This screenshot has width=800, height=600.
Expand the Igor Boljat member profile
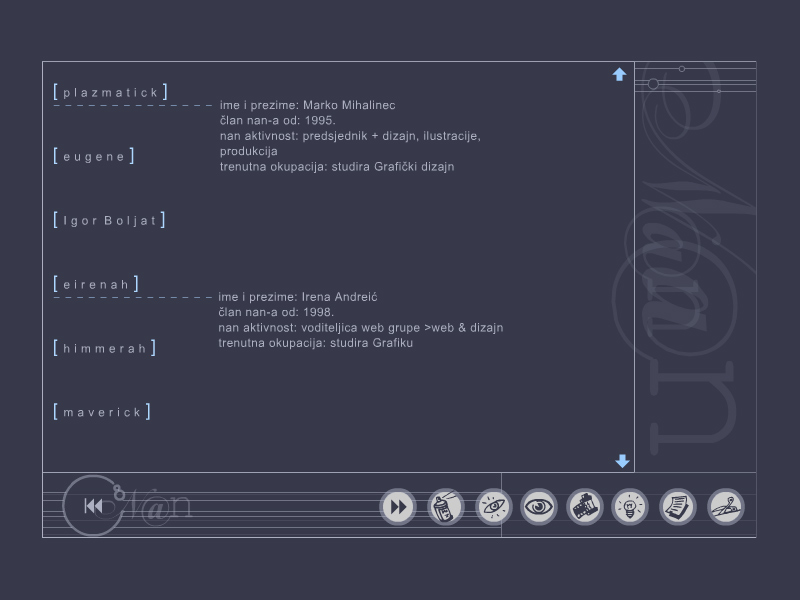[x=109, y=220]
